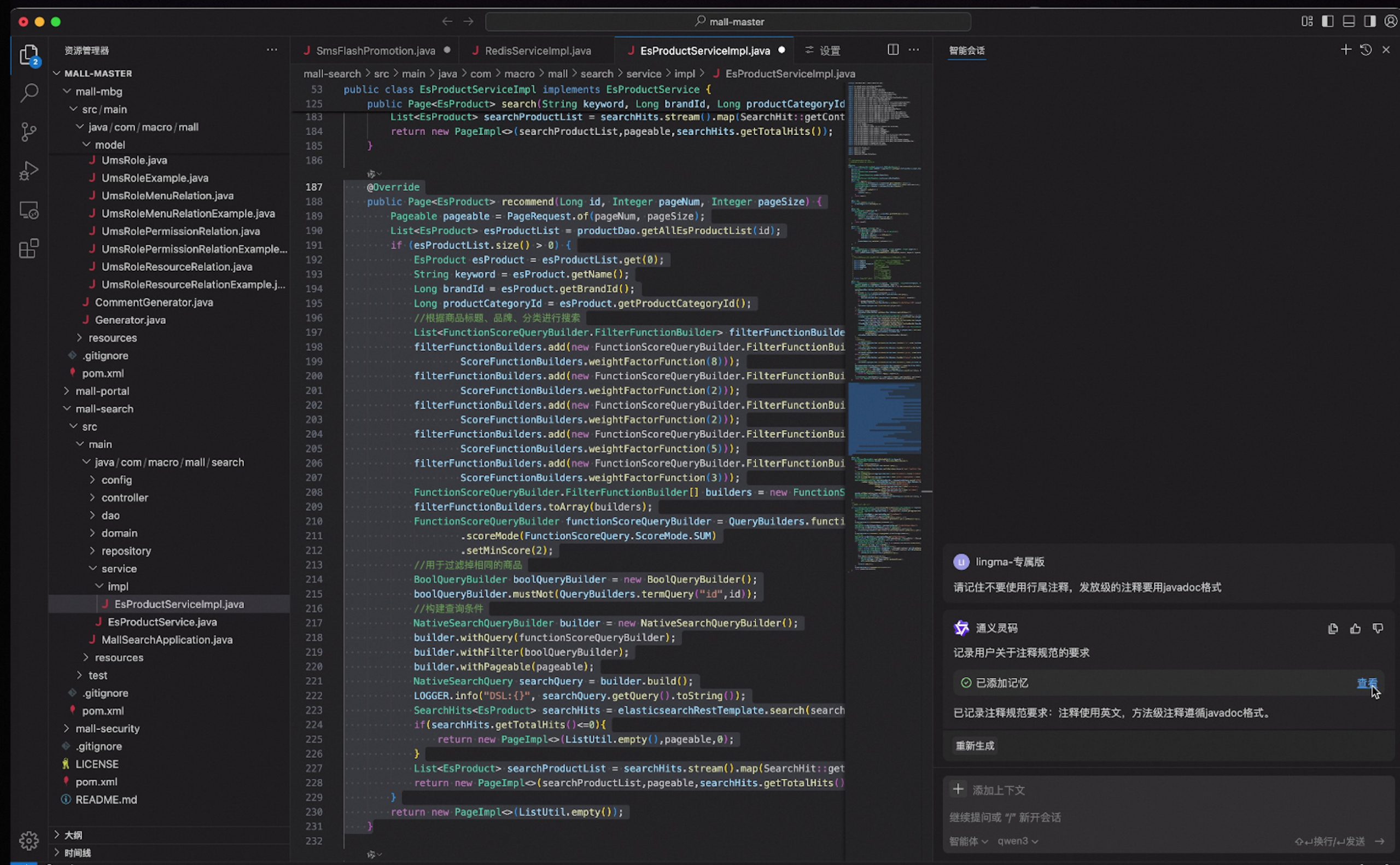Open the Run and Debug view
1400x865 pixels.
28,171
